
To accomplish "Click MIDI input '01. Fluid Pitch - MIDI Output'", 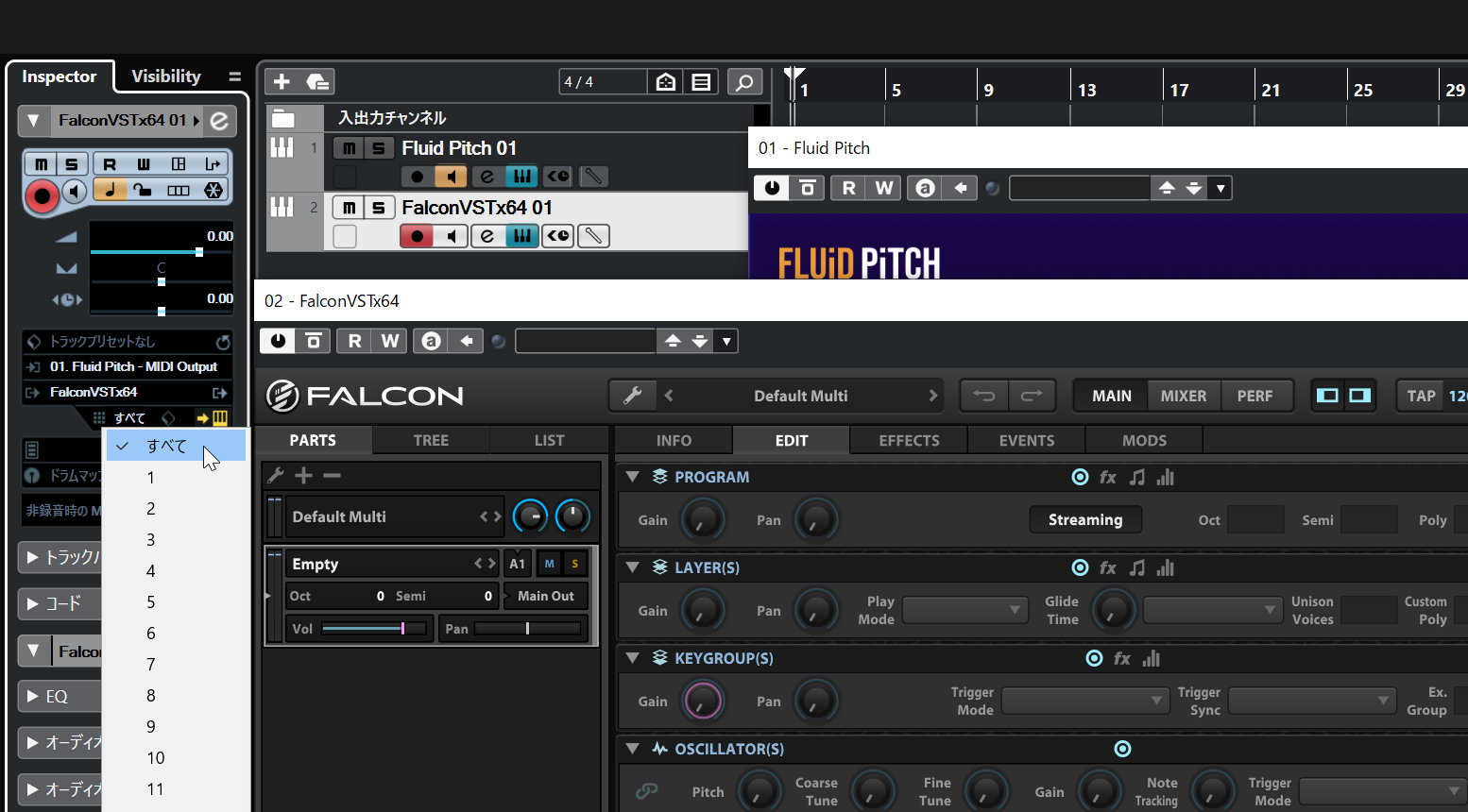I will [x=133, y=366].
